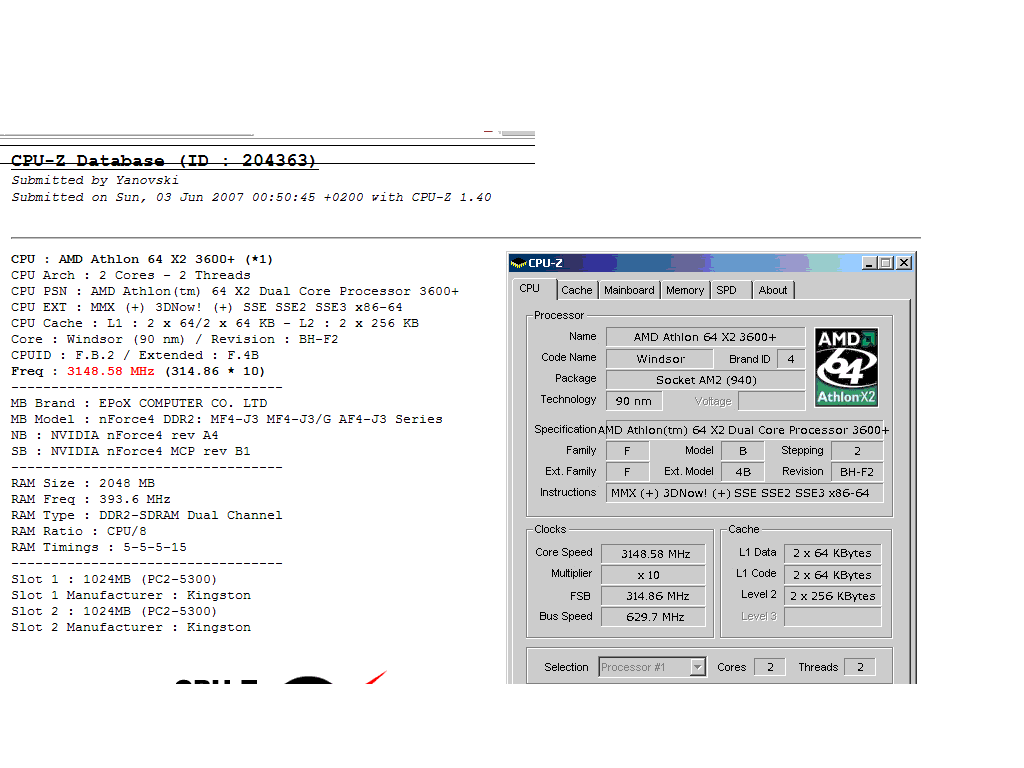Click the 'CPU PSN' processor name line
Viewport: 1024px width, 768px height.
click(x=235, y=291)
